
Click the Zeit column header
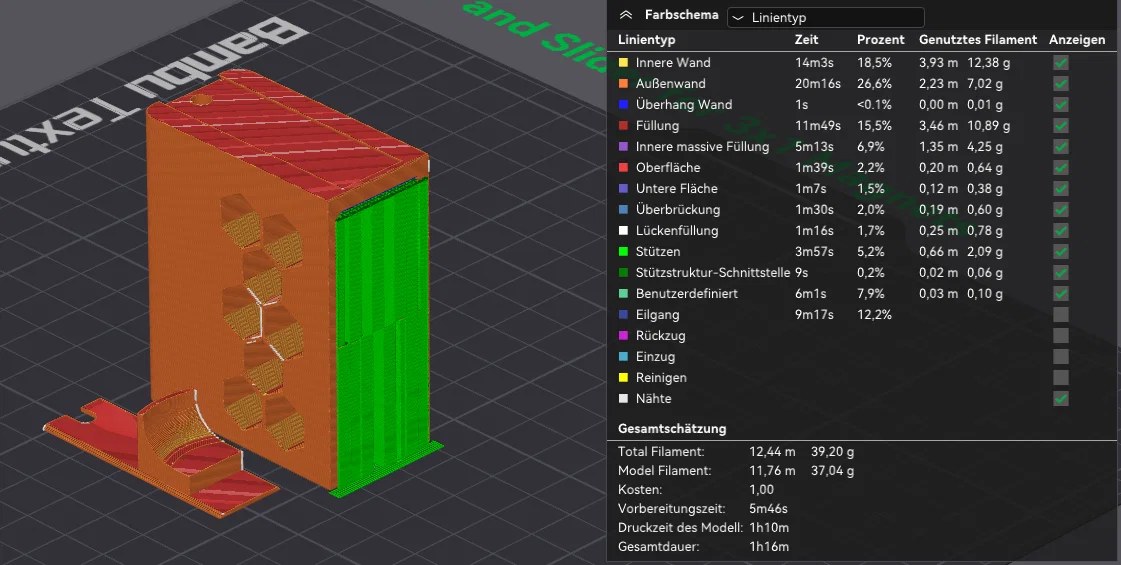click(x=806, y=40)
